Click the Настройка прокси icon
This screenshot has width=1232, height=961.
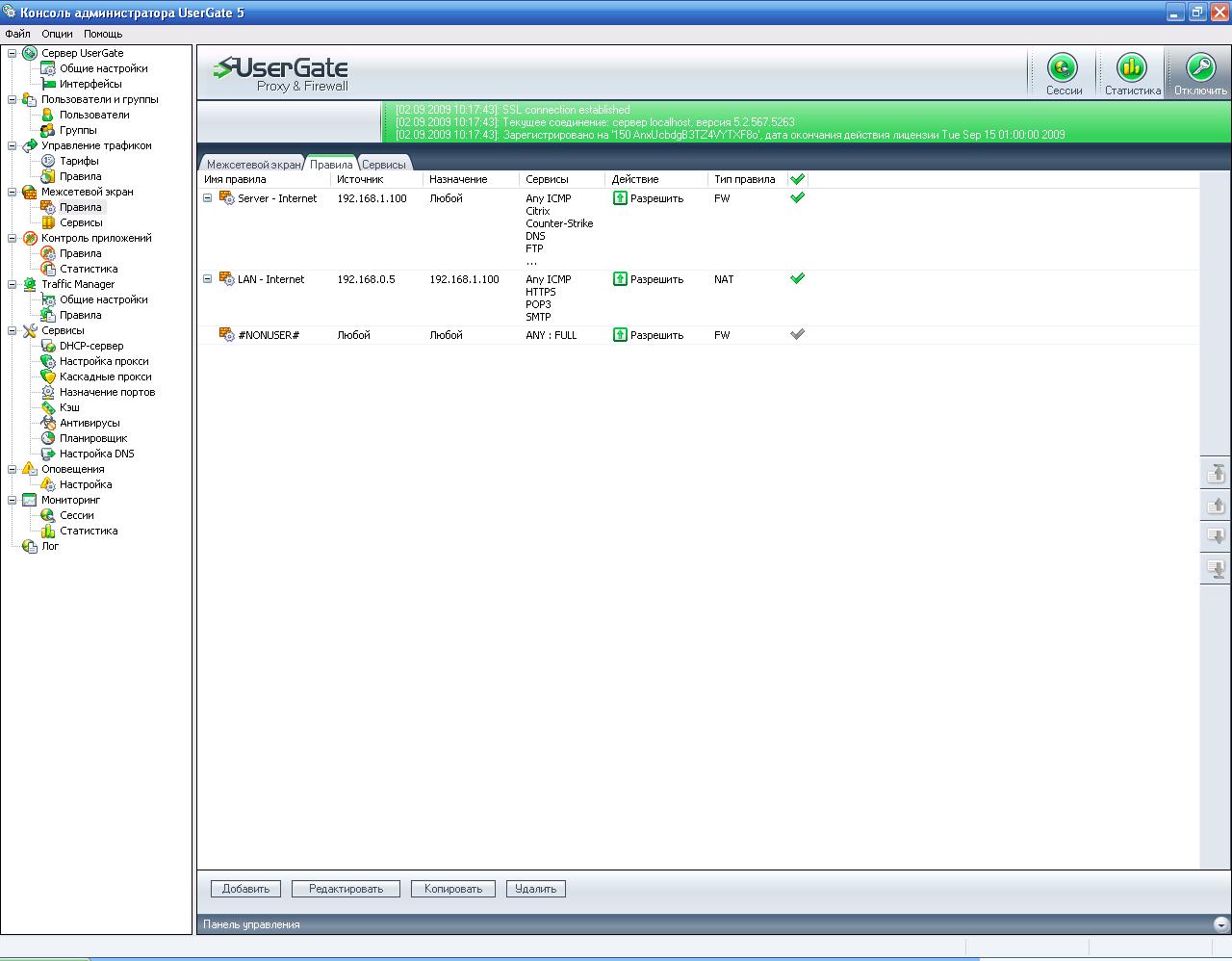[47, 361]
